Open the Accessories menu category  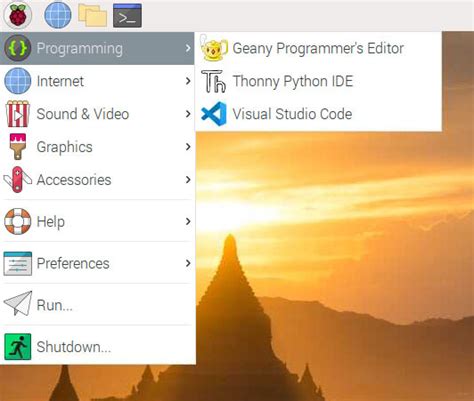(x=97, y=180)
